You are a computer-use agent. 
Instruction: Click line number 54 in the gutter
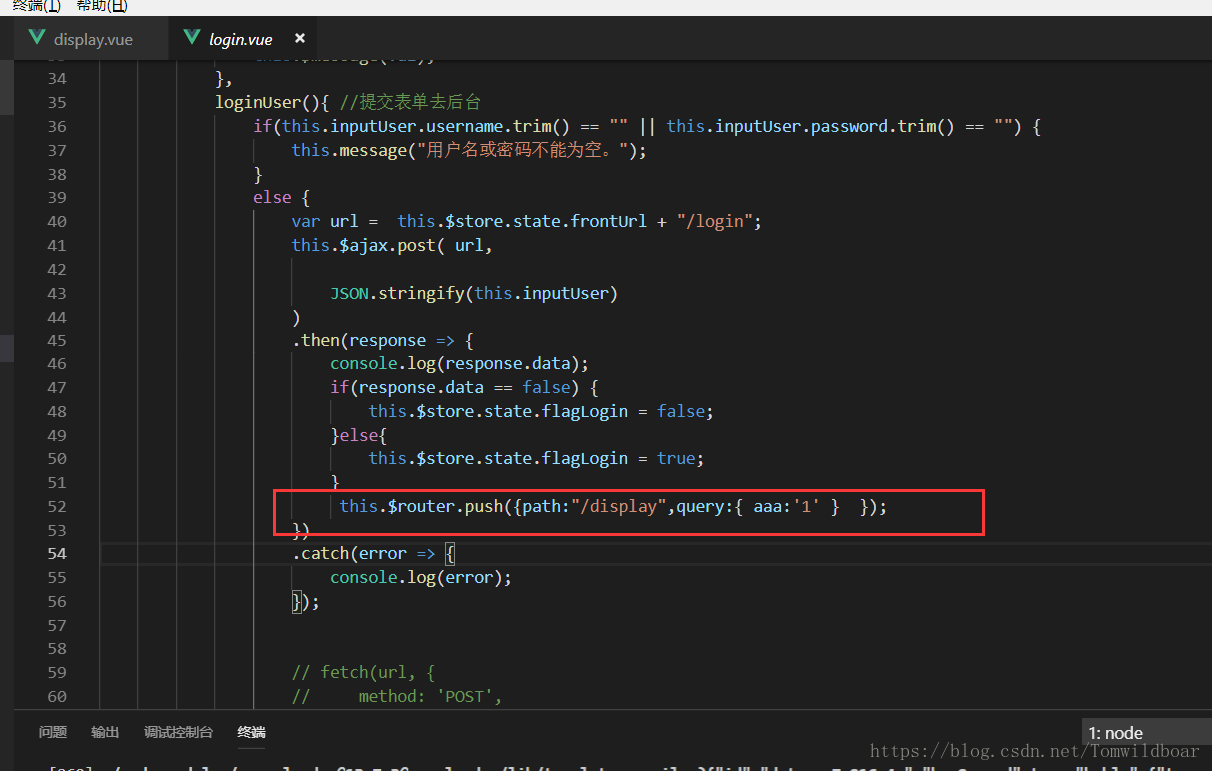click(x=57, y=553)
